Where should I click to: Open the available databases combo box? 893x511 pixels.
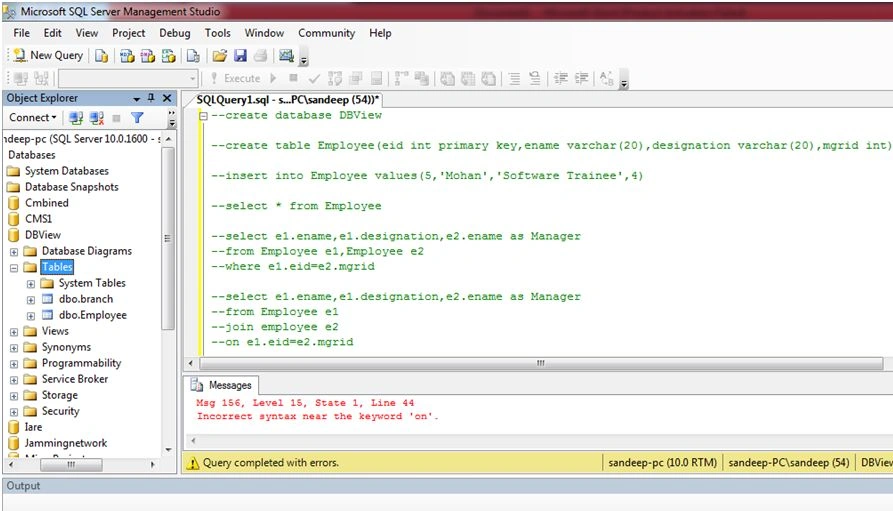pyautogui.click(x=128, y=78)
